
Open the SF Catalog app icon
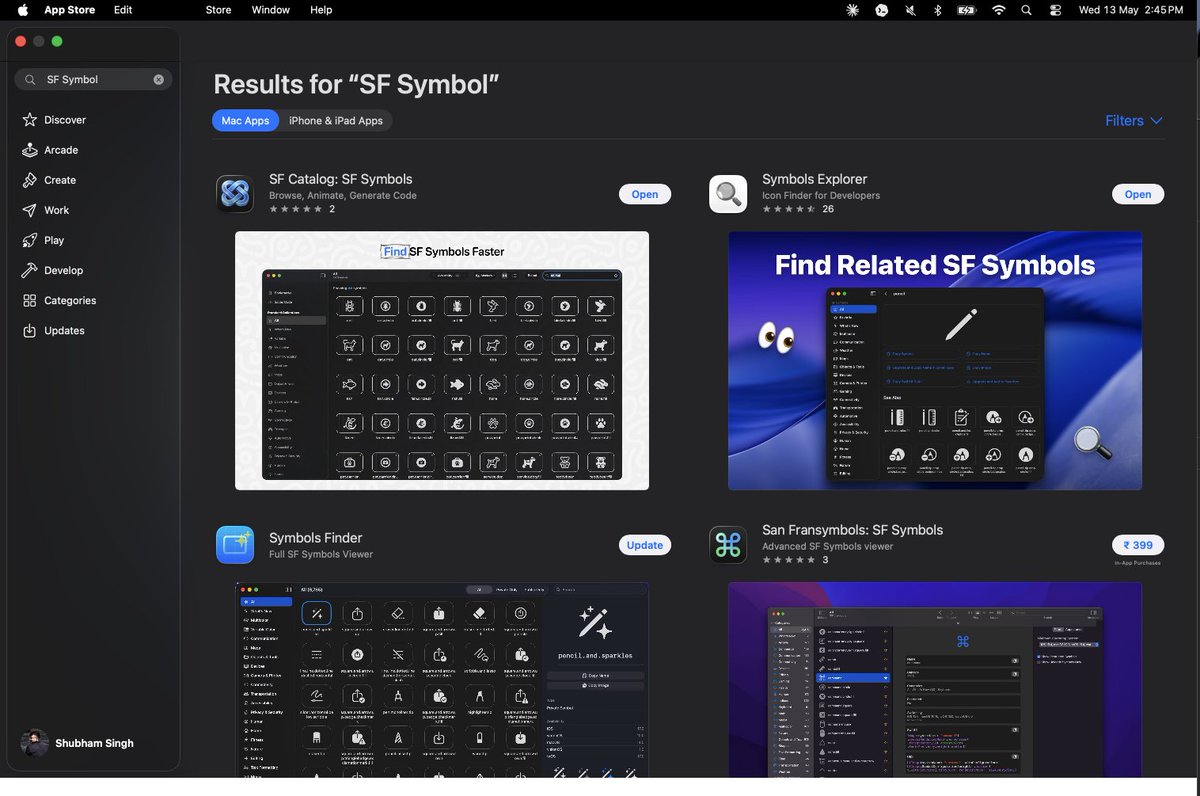click(235, 194)
